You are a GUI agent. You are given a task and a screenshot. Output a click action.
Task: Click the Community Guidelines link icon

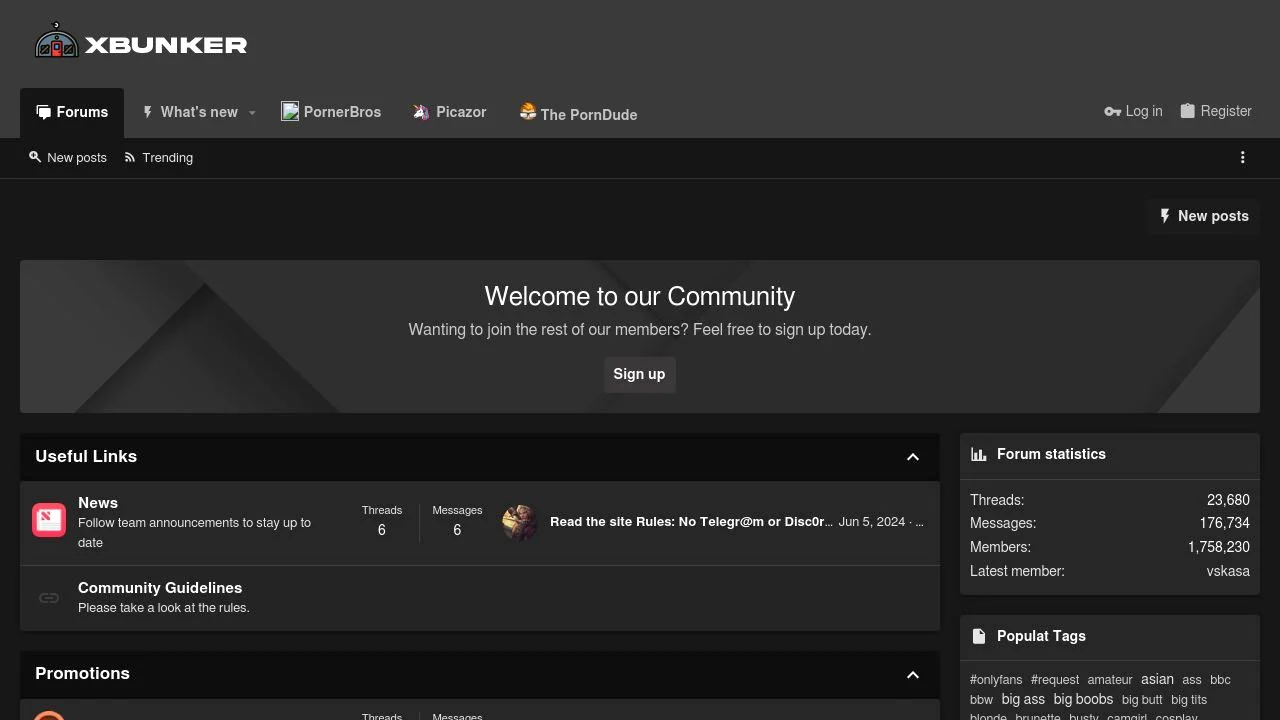click(48, 597)
